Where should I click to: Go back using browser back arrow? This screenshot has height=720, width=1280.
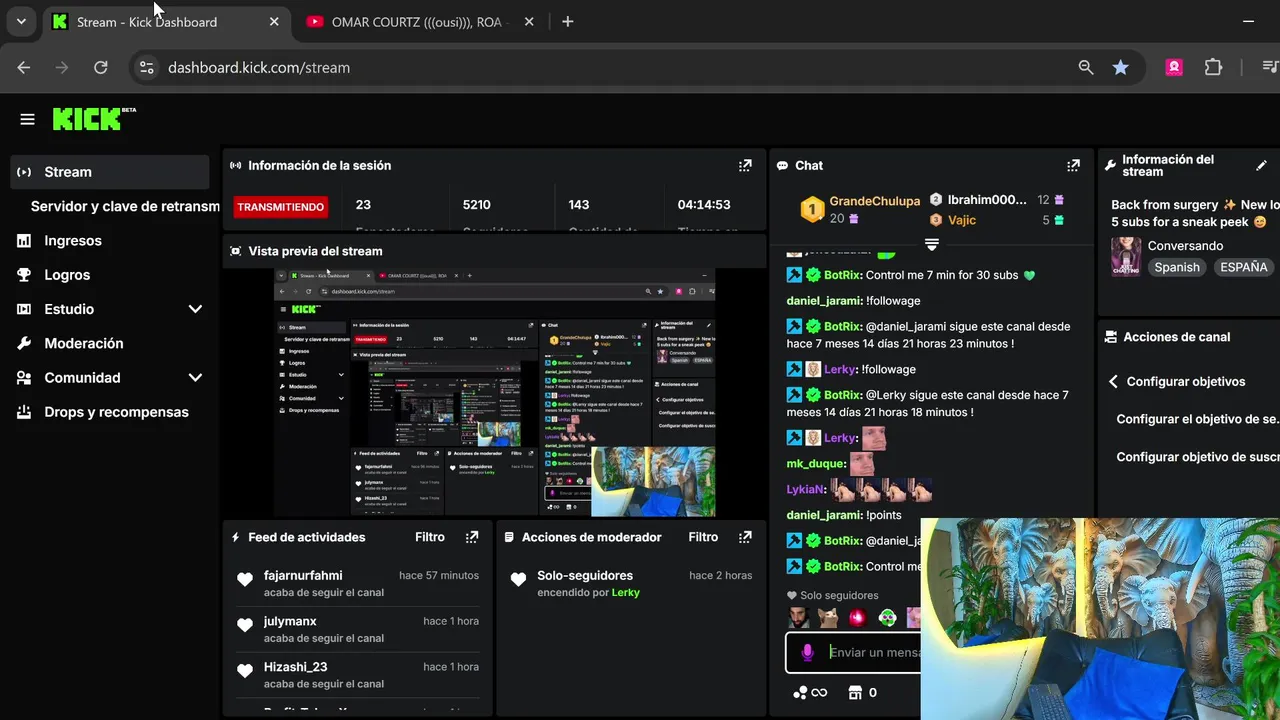pyautogui.click(x=24, y=67)
